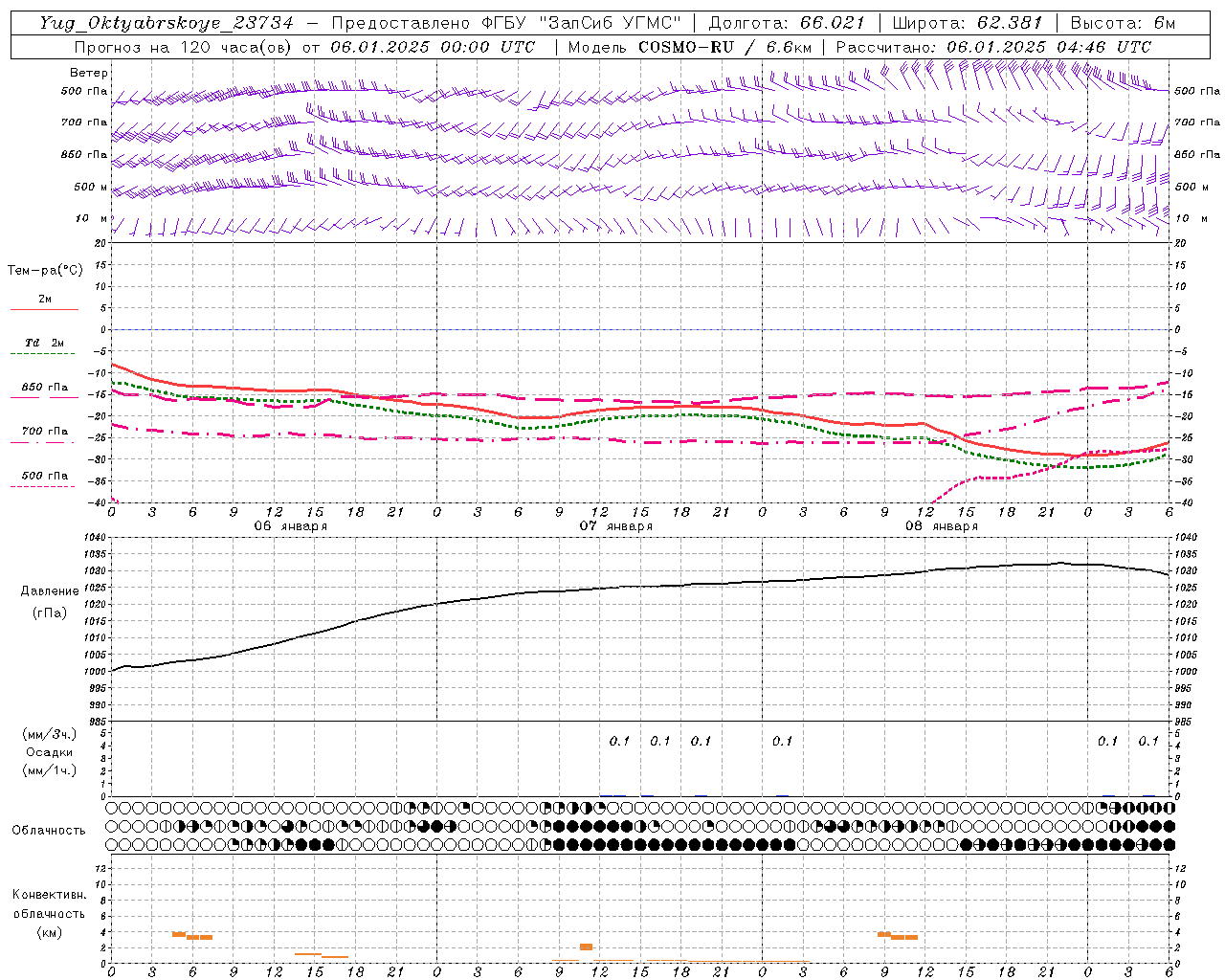Viewport: 1225px width, 980px height.
Task: Click the 08 января date label
Action: pyautogui.click(x=941, y=526)
